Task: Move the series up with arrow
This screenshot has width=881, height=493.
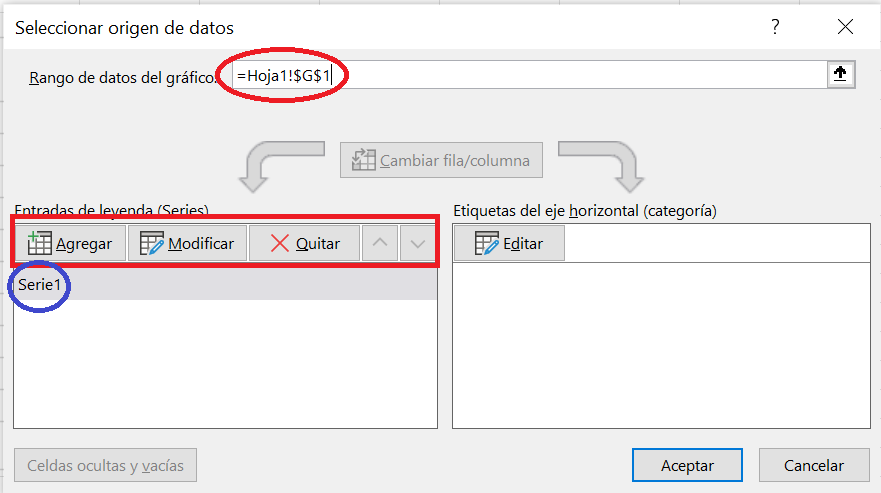Action: pyautogui.click(x=379, y=243)
